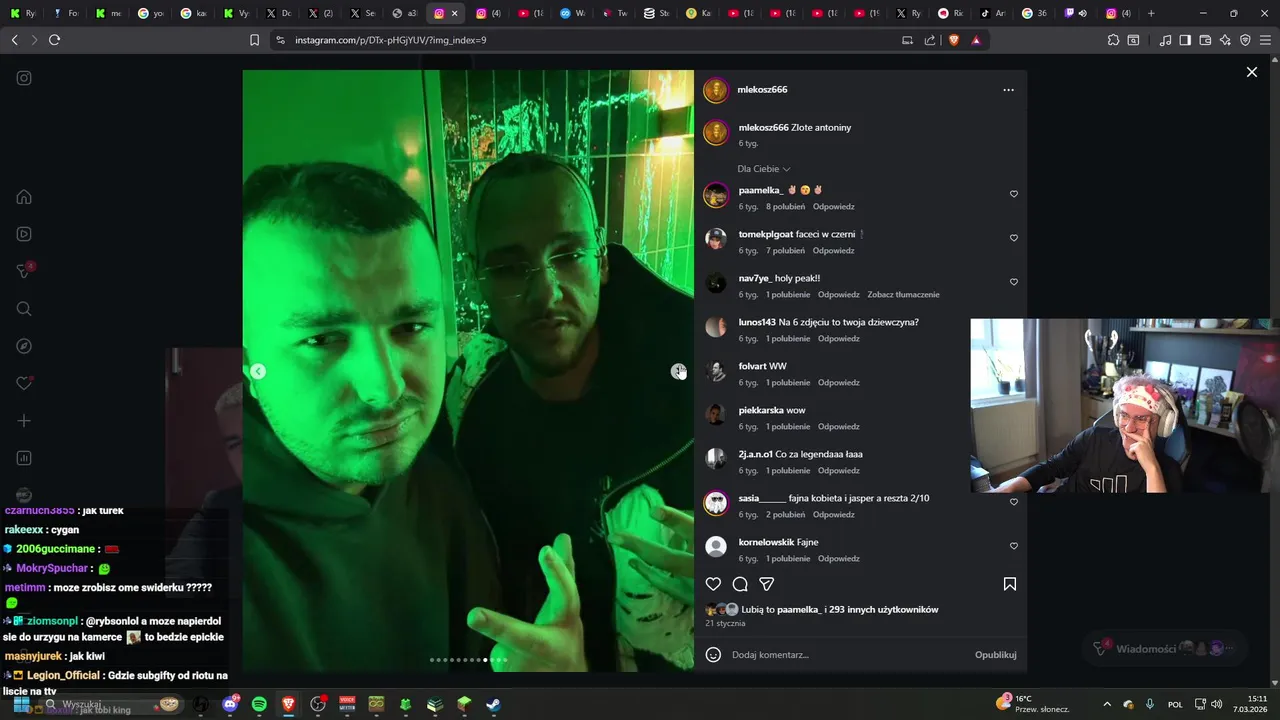Open the browser hamburger menu
Viewport: 1280px width, 720px height.
pyautogui.click(x=1265, y=40)
